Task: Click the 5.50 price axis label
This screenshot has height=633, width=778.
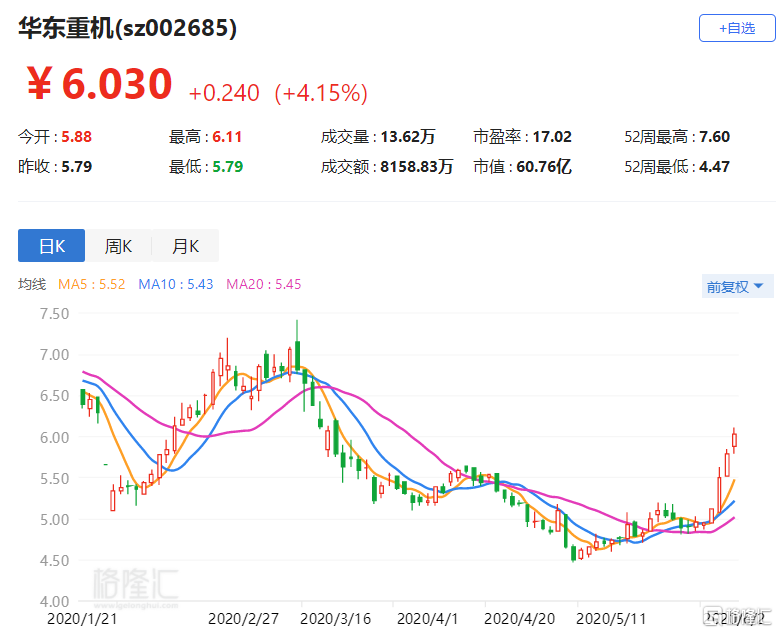Action: pos(55,478)
